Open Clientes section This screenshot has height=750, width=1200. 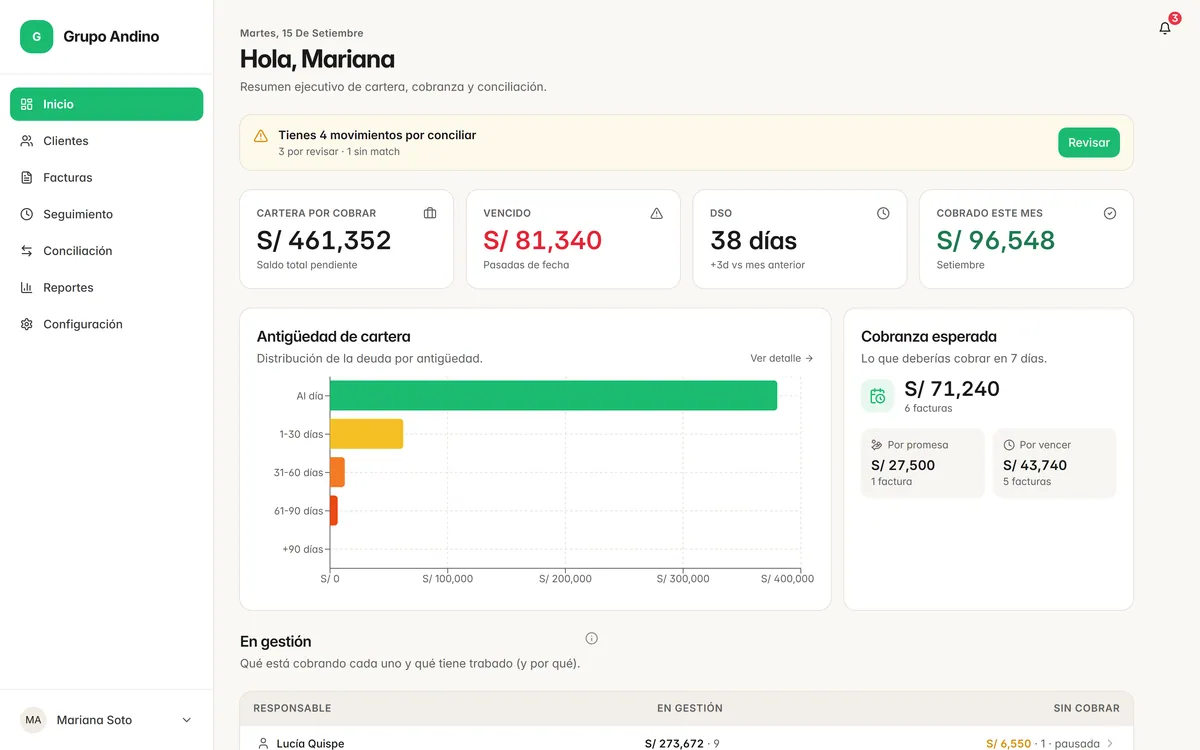[106, 141]
